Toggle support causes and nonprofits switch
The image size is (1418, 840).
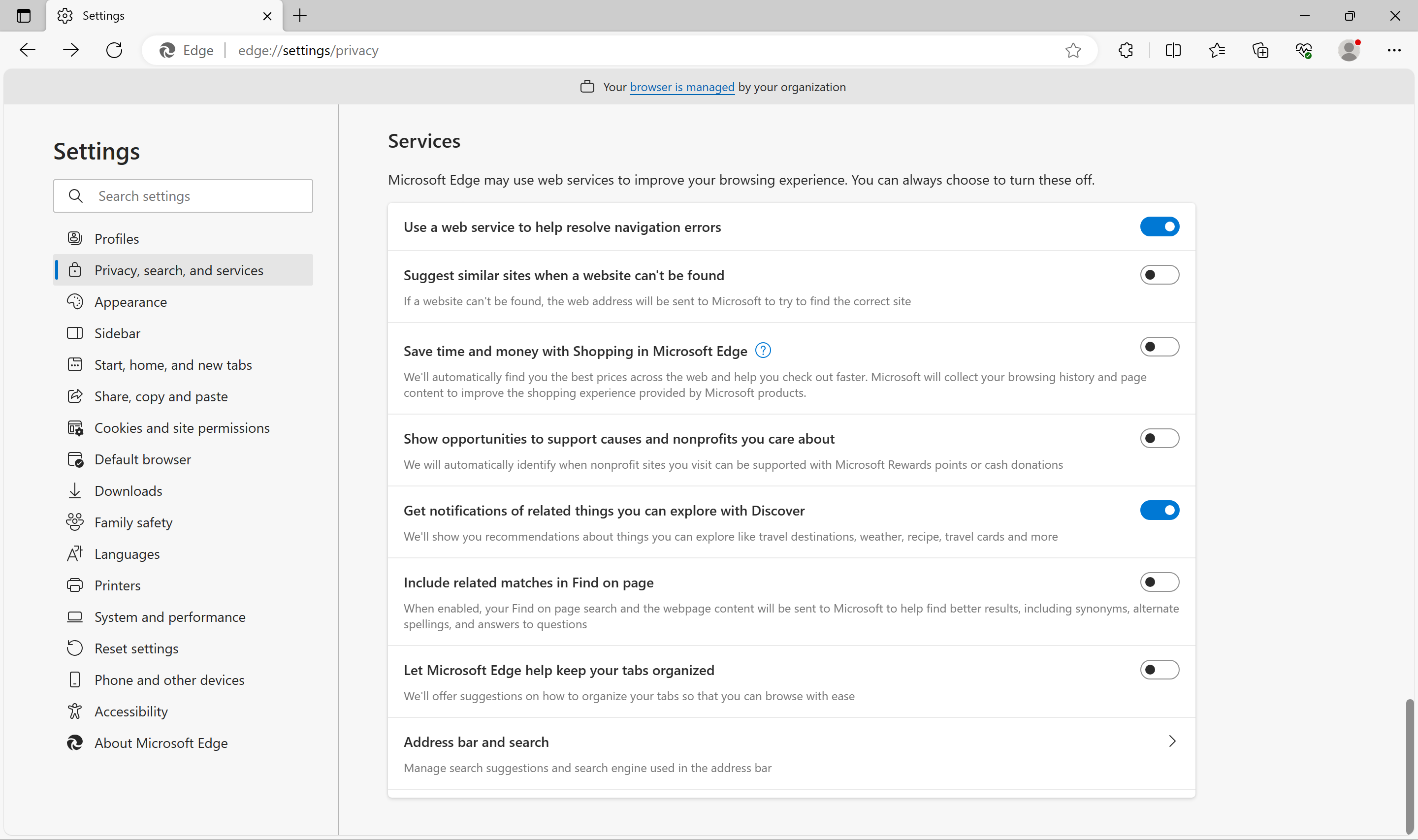click(x=1159, y=438)
